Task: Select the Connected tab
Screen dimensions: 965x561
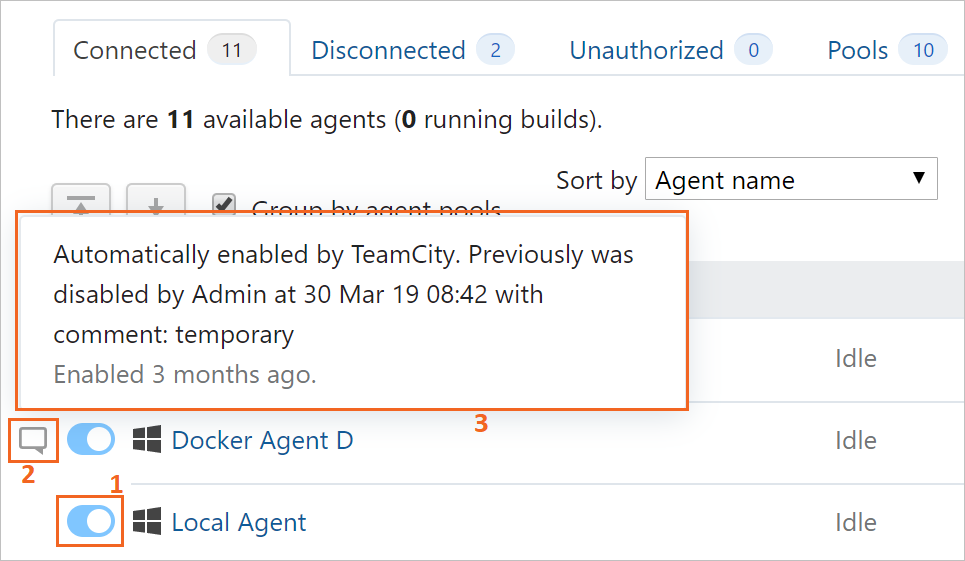Action: (x=135, y=50)
